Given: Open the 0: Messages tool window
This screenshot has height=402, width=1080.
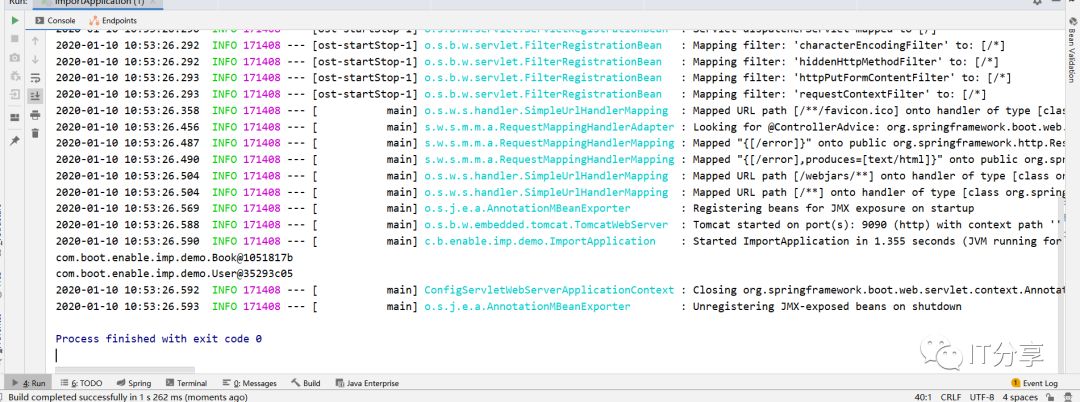Looking at the screenshot, I should (x=249, y=383).
